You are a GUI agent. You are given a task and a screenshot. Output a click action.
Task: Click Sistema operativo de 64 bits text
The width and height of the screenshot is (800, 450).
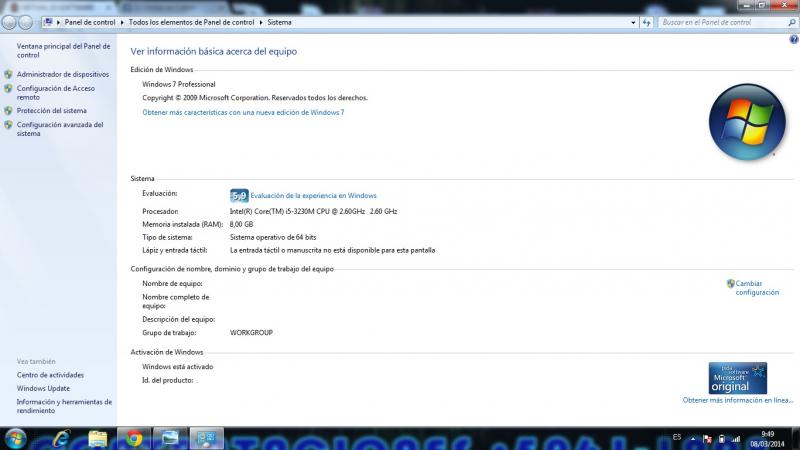click(x=273, y=237)
